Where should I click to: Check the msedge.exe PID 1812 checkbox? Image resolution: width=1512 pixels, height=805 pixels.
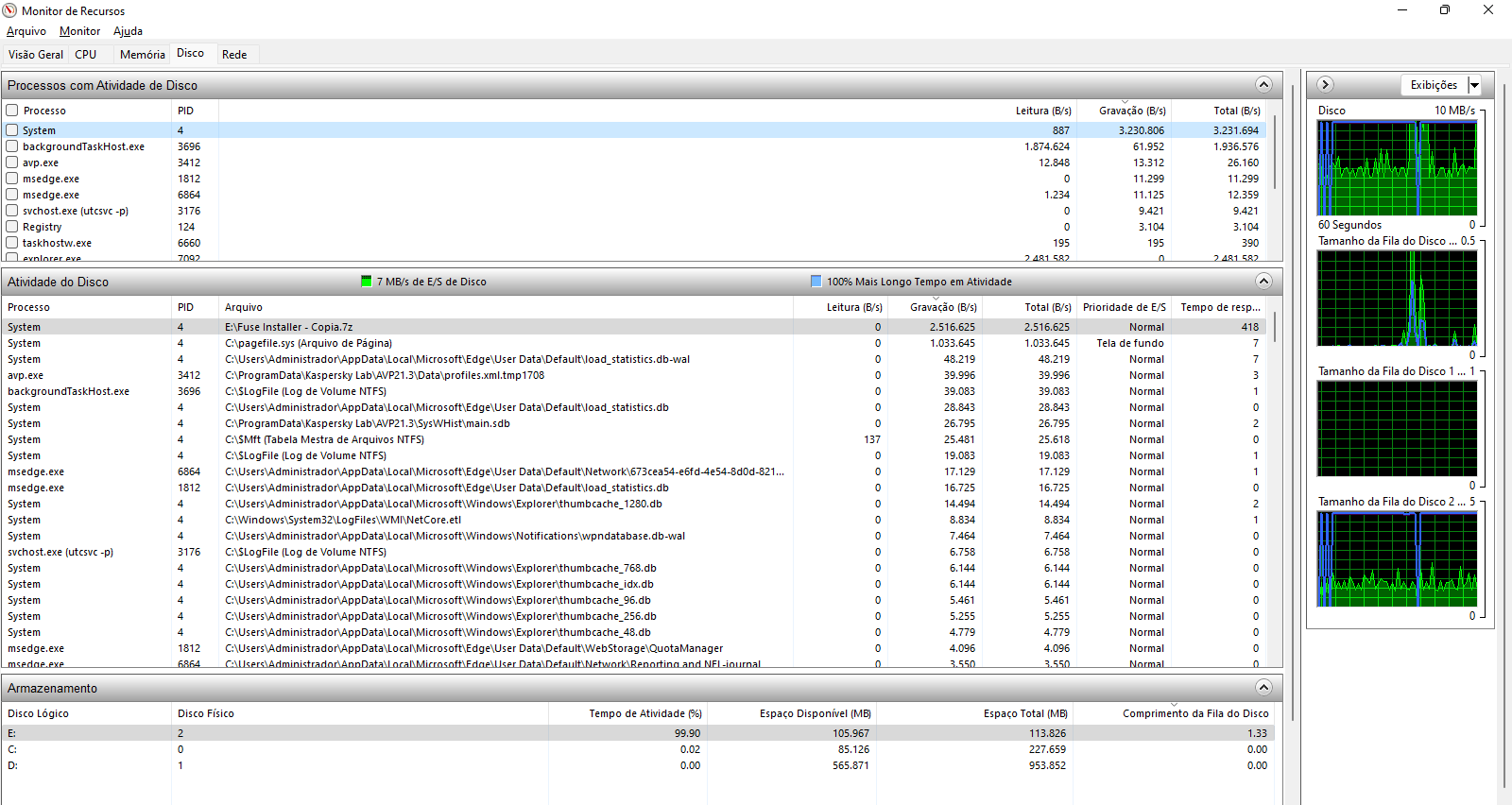tap(12, 179)
